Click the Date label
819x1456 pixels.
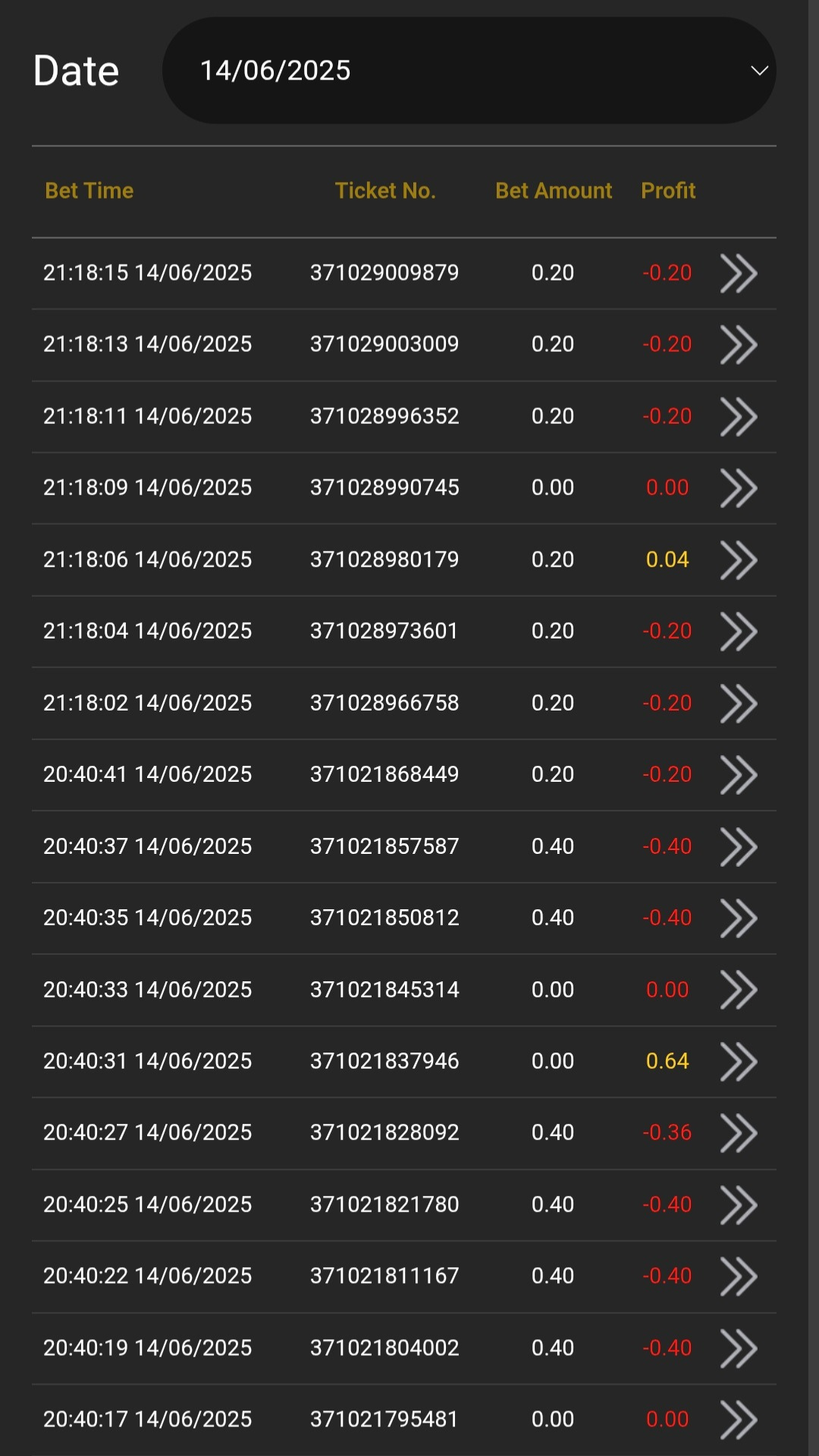coord(76,71)
